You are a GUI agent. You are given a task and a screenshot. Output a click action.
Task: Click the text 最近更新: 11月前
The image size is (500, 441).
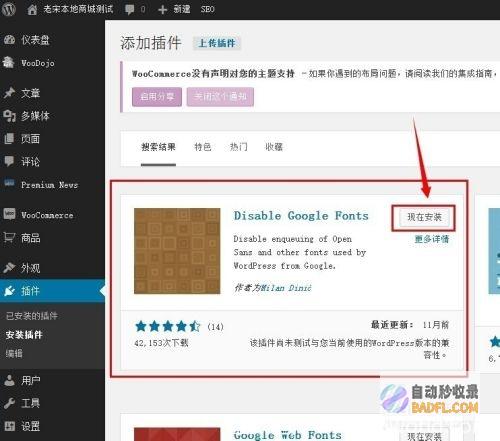410,325
